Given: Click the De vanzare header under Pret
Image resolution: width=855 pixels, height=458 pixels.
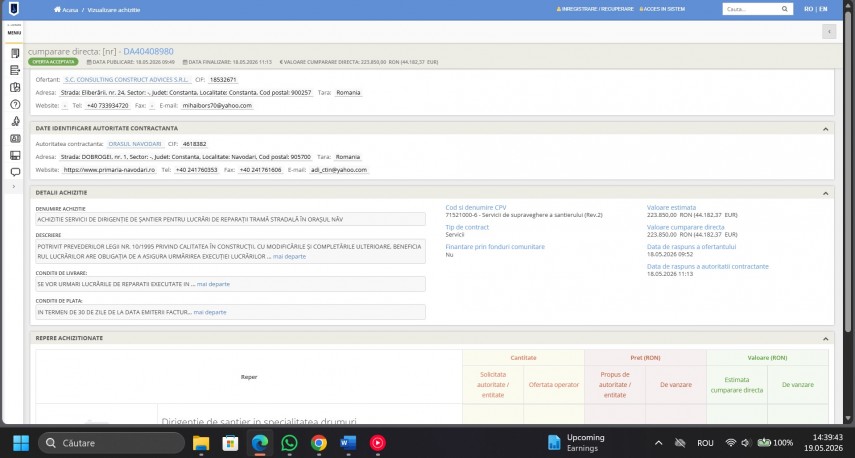Looking at the screenshot, I should click(676, 385).
